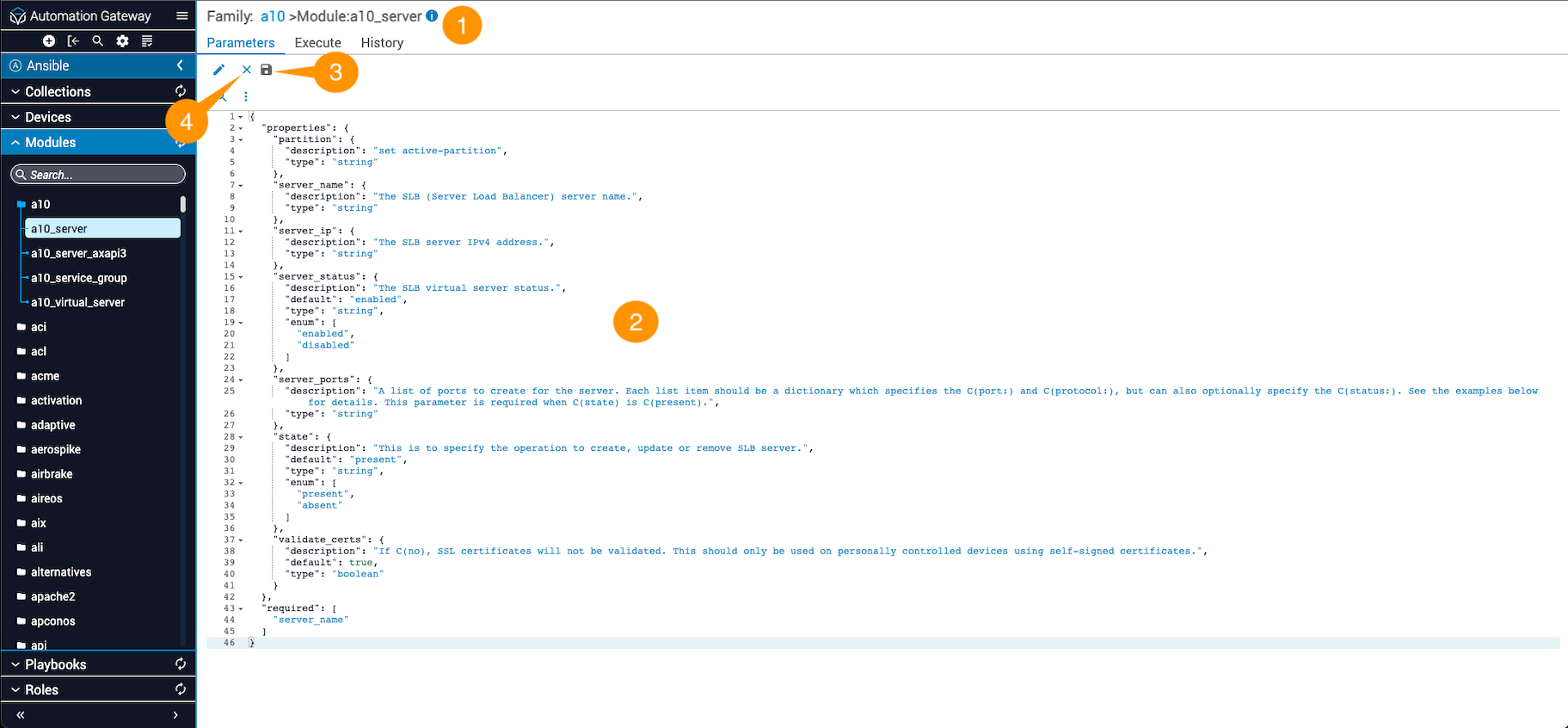Select the a10_virtual_server module
Image resolution: width=1568 pixels, height=728 pixels.
tap(78, 303)
